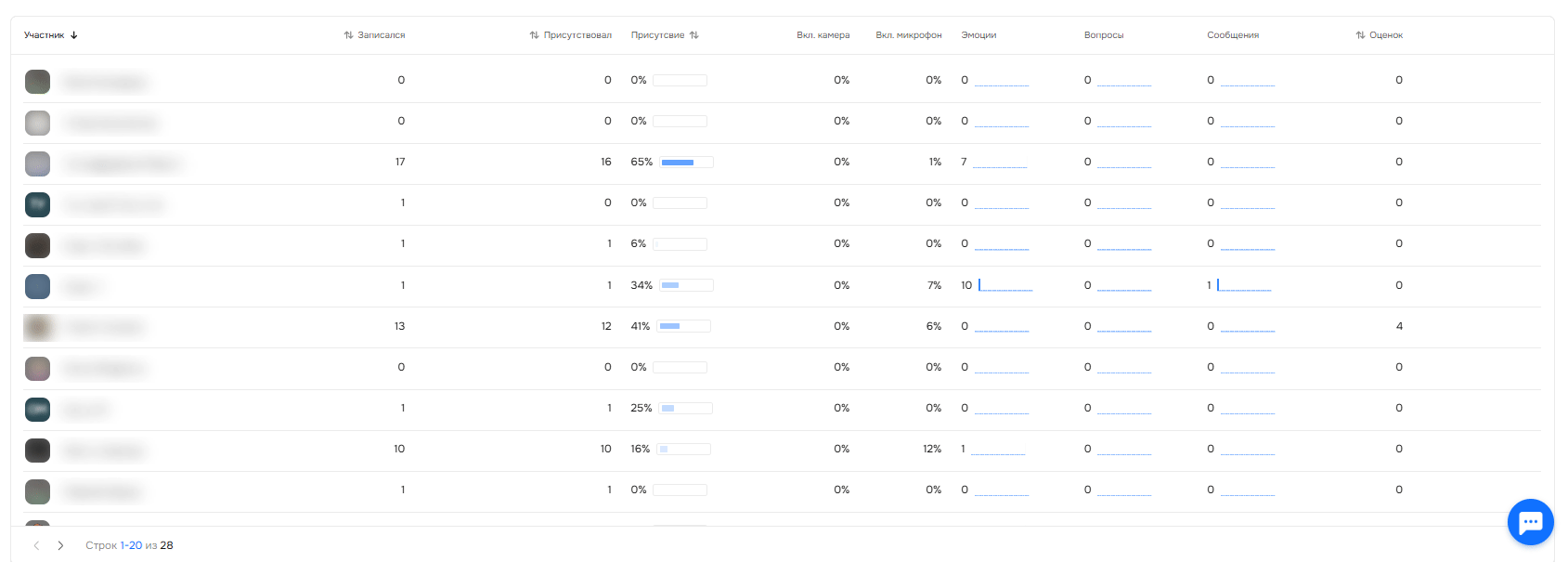
Task: Click the Вкл. микрофон column header
Action: click(908, 35)
